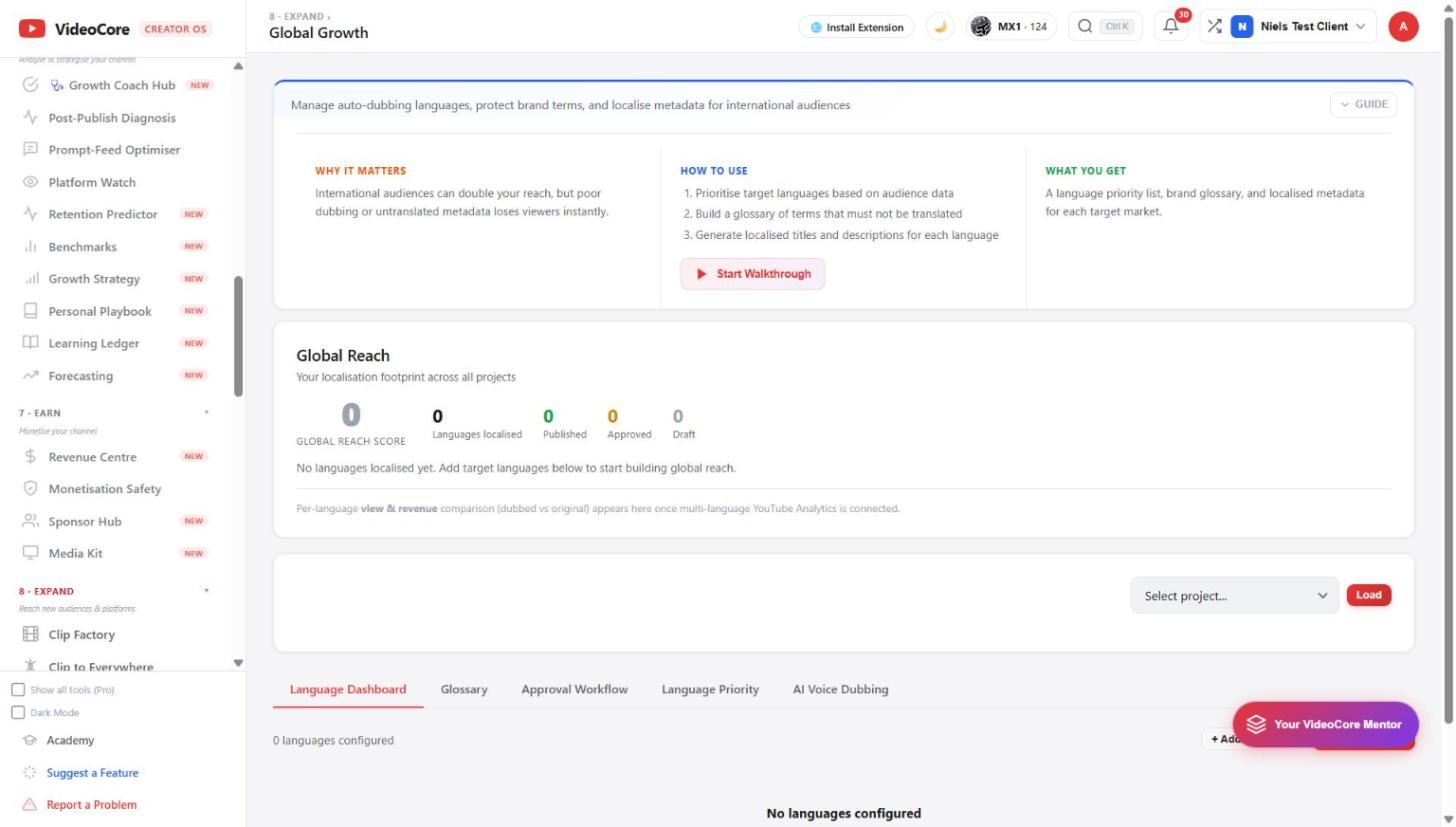Click the sidebar scrollbar thumb
Screen dimensions: 1456x827
[x=238, y=336]
